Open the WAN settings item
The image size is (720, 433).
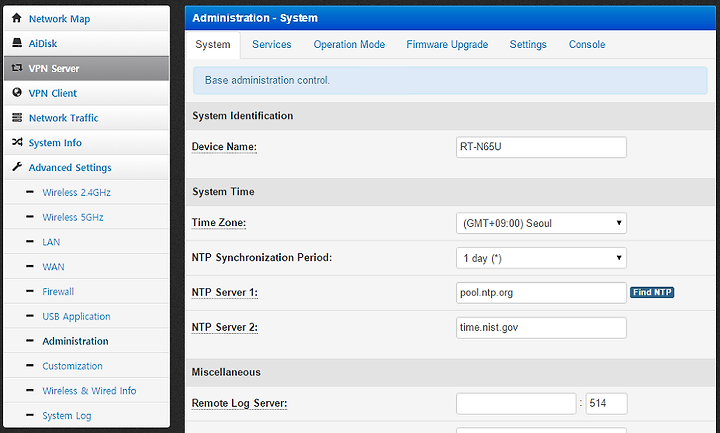pyautogui.click(x=53, y=267)
